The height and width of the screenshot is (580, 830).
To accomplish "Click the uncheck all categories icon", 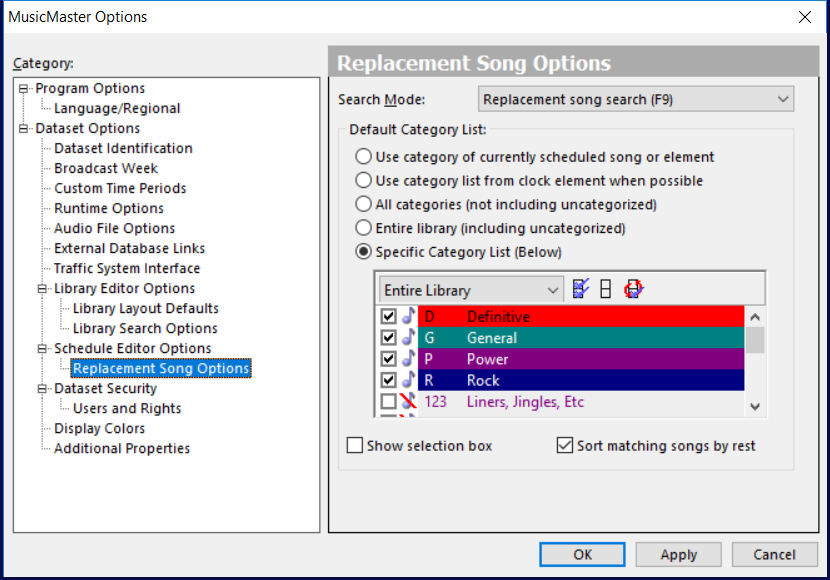I will point(605,290).
